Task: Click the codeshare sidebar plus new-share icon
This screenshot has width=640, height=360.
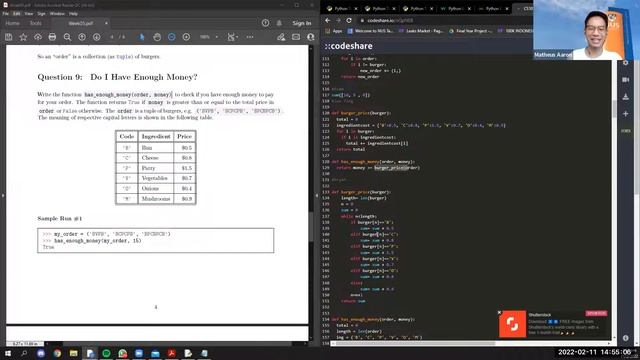Action: [626, 113]
